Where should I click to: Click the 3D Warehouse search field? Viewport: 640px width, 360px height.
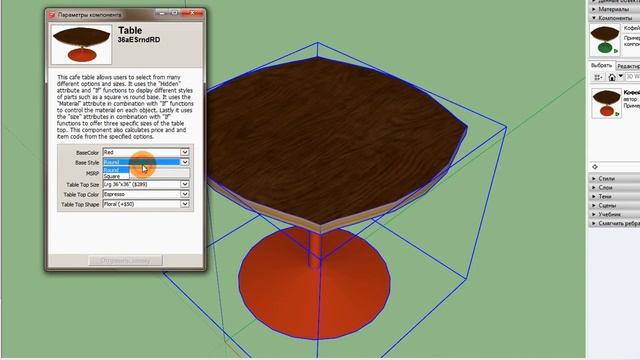click(632, 77)
